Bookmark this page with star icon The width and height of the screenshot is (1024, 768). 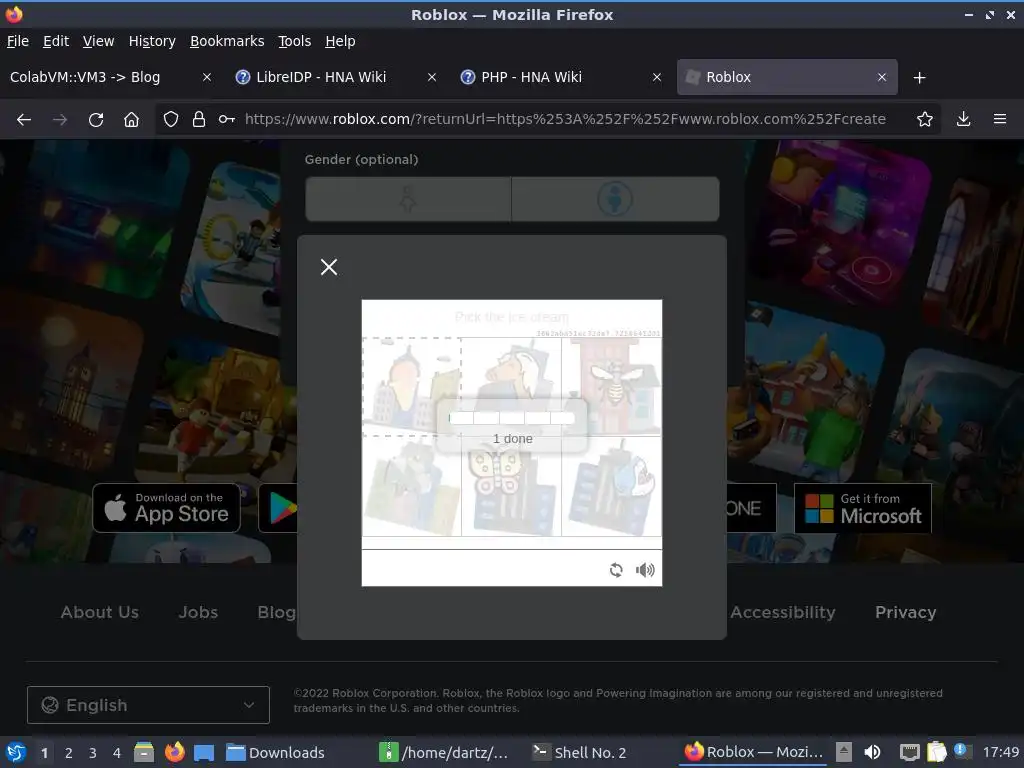pos(924,119)
